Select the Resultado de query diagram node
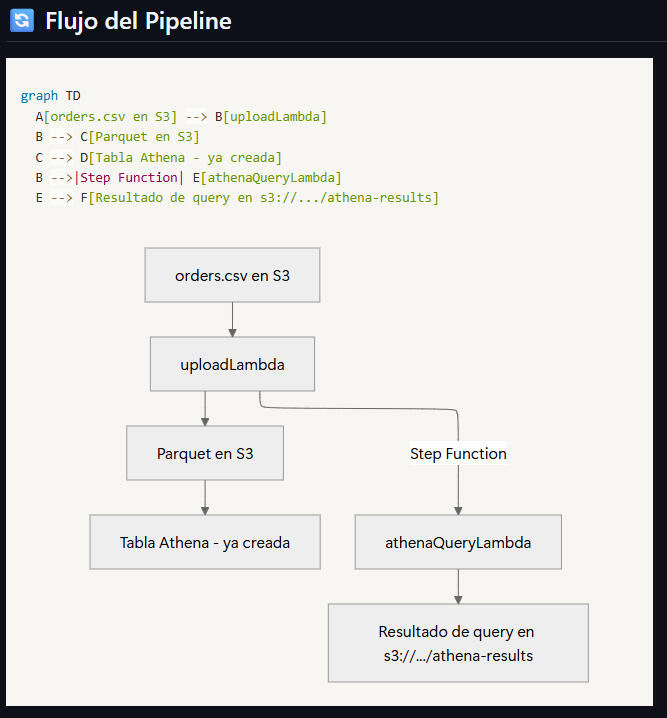Screen dimensions: 667x718 tap(458, 643)
